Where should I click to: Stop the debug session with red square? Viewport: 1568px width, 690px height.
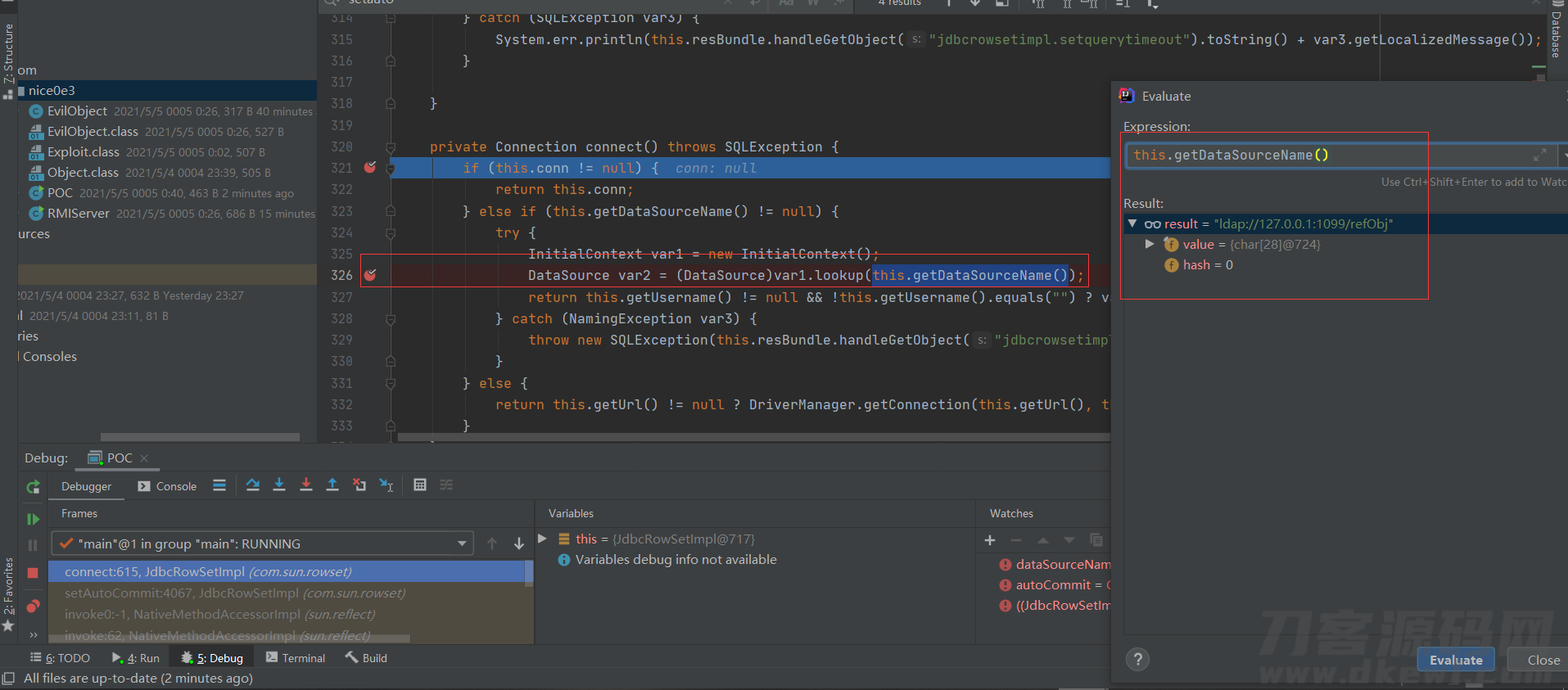point(33,573)
